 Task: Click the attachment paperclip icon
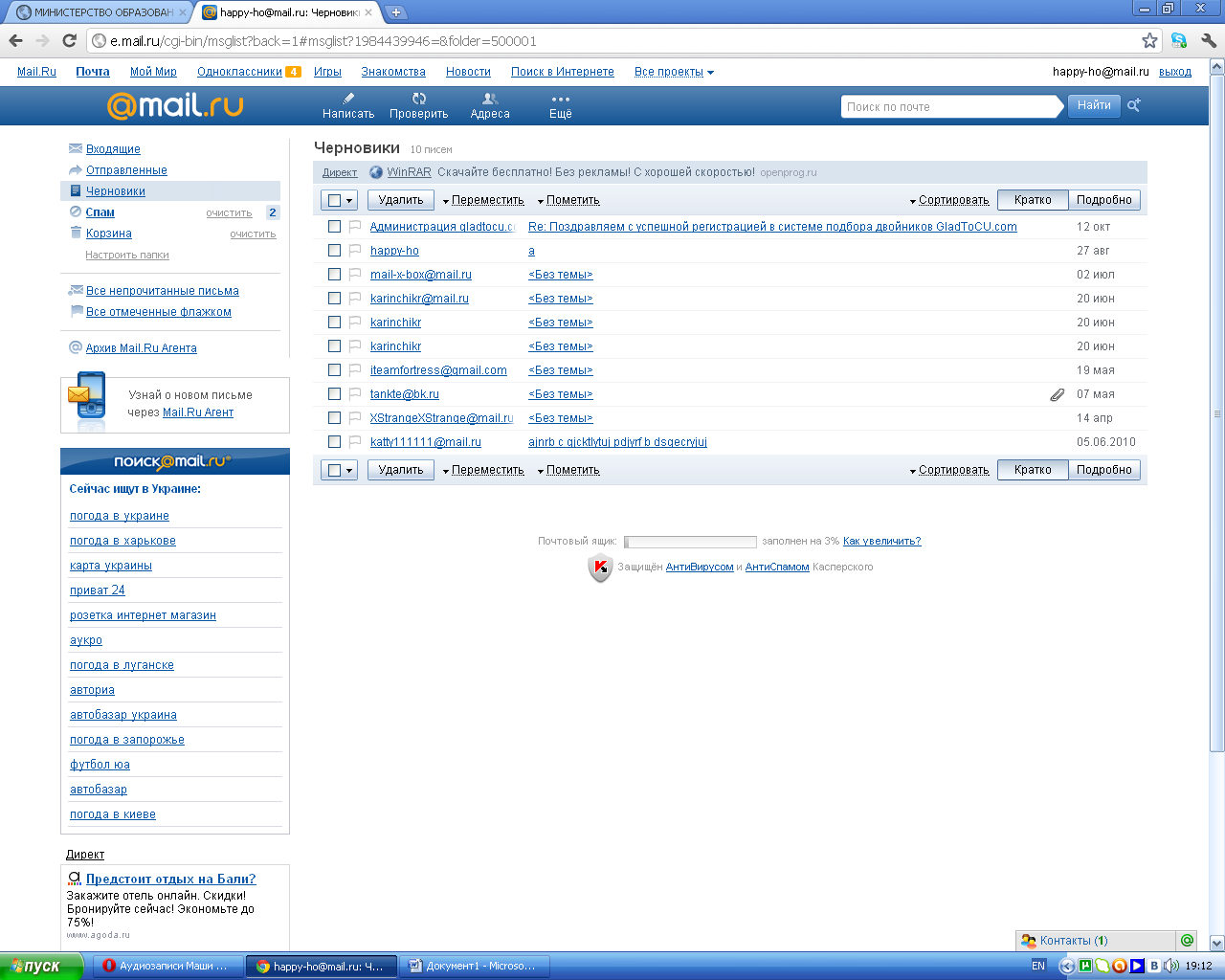(x=1057, y=394)
